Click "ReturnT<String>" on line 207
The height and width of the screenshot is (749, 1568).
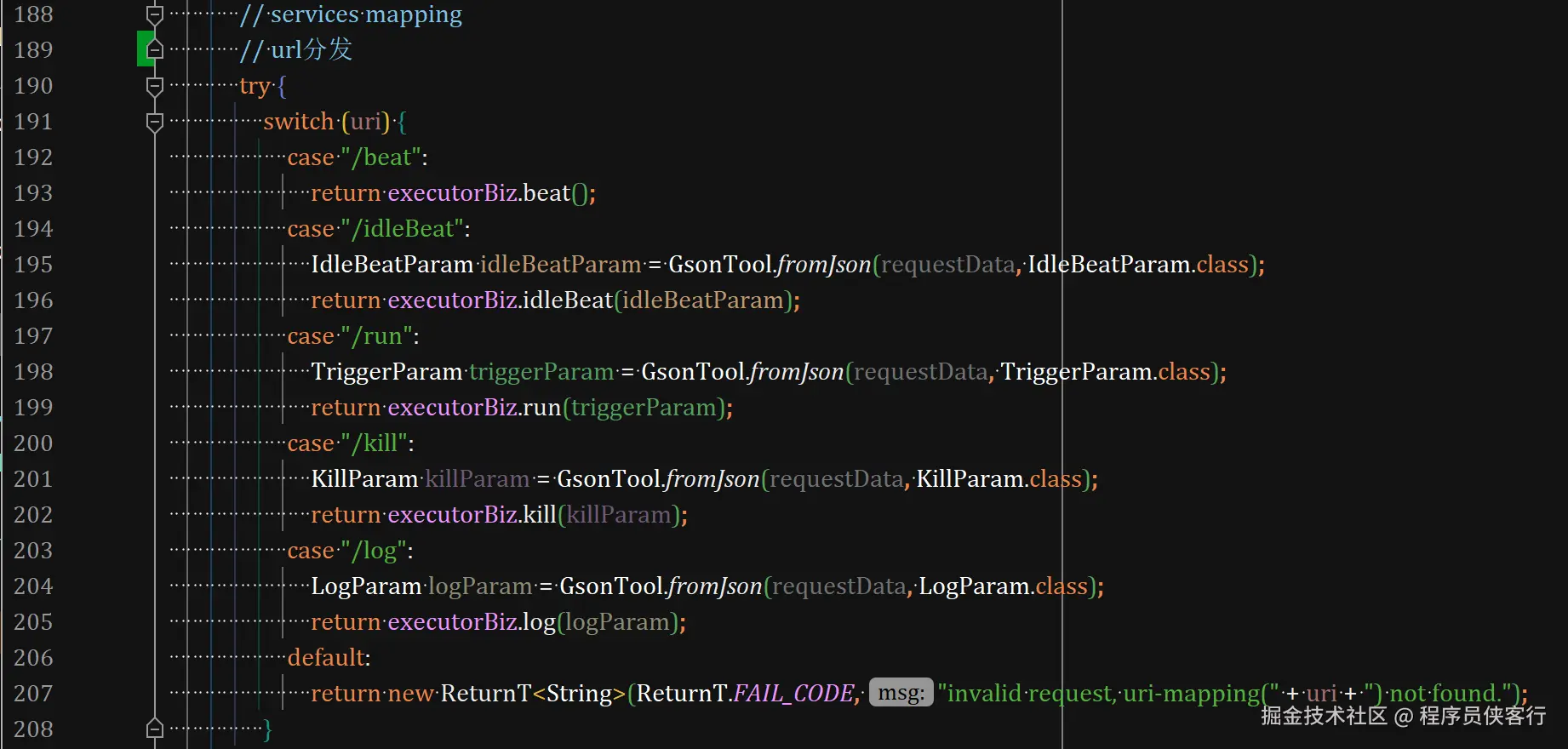click(x=533, y=694)
